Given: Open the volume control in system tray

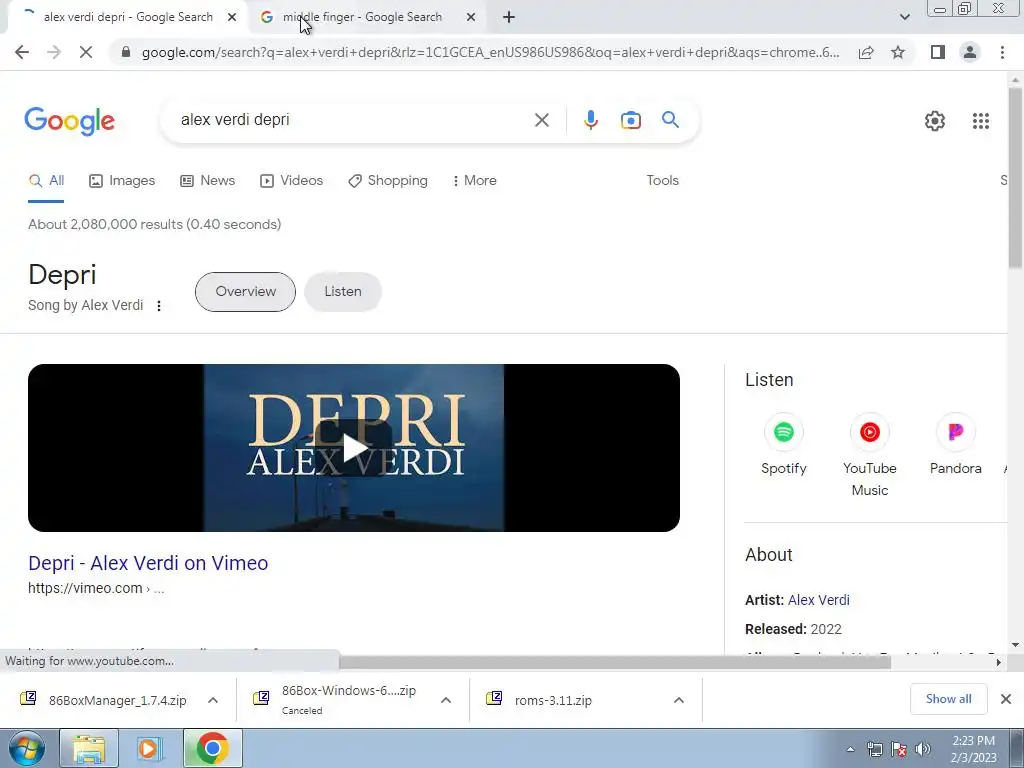Looking at the screenshot, I should point(923,749).
